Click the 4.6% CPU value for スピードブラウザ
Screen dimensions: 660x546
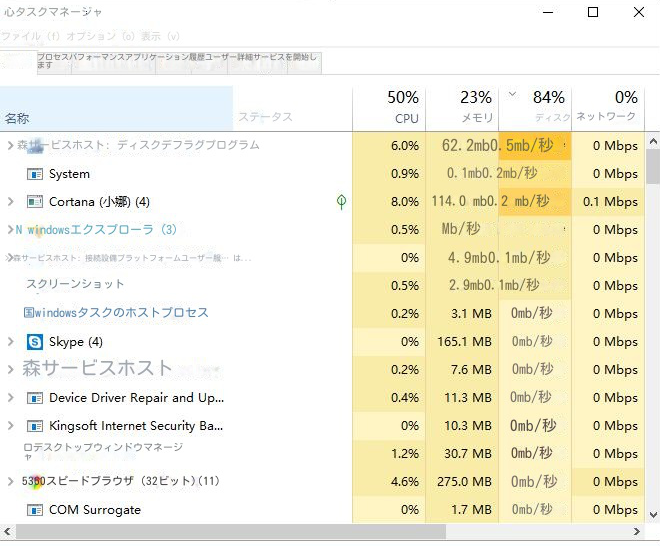[405, 482]
